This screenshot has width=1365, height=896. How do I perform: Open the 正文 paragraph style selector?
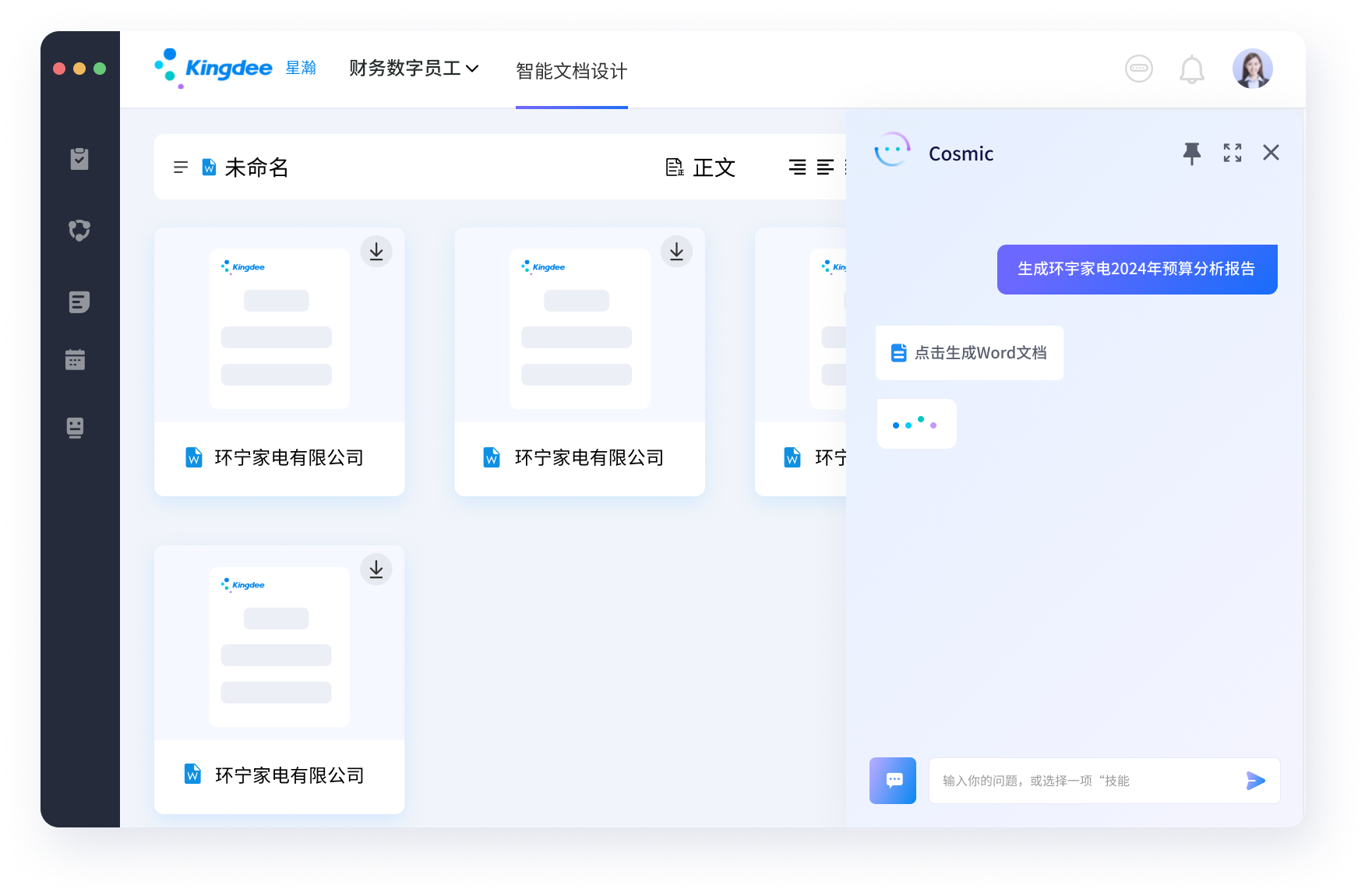(701, 168)
